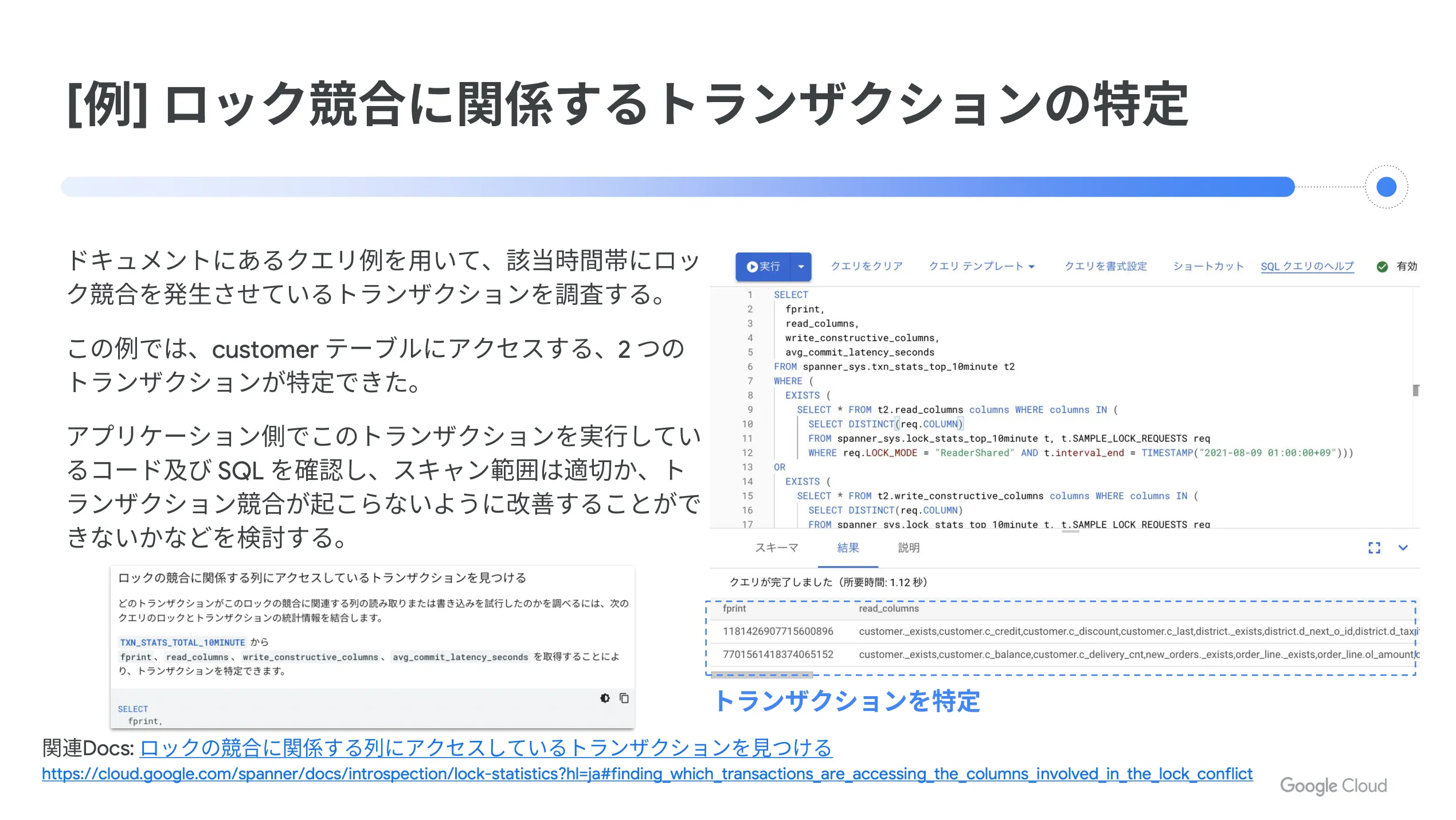Toggle dark theme icon in doc code block
This screenshot has width=1456, height=820.
[x=605, y=698]
